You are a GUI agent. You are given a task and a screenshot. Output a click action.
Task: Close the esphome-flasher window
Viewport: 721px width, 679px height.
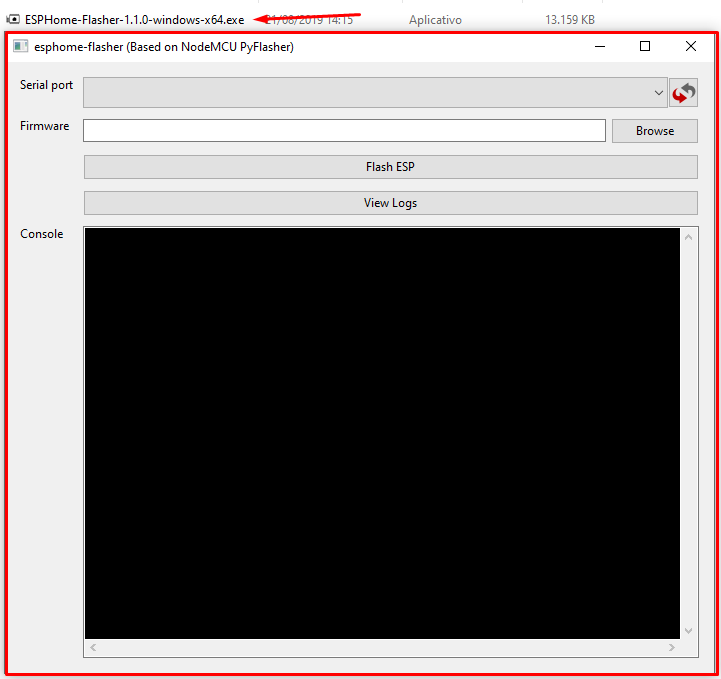pos(690,46)
